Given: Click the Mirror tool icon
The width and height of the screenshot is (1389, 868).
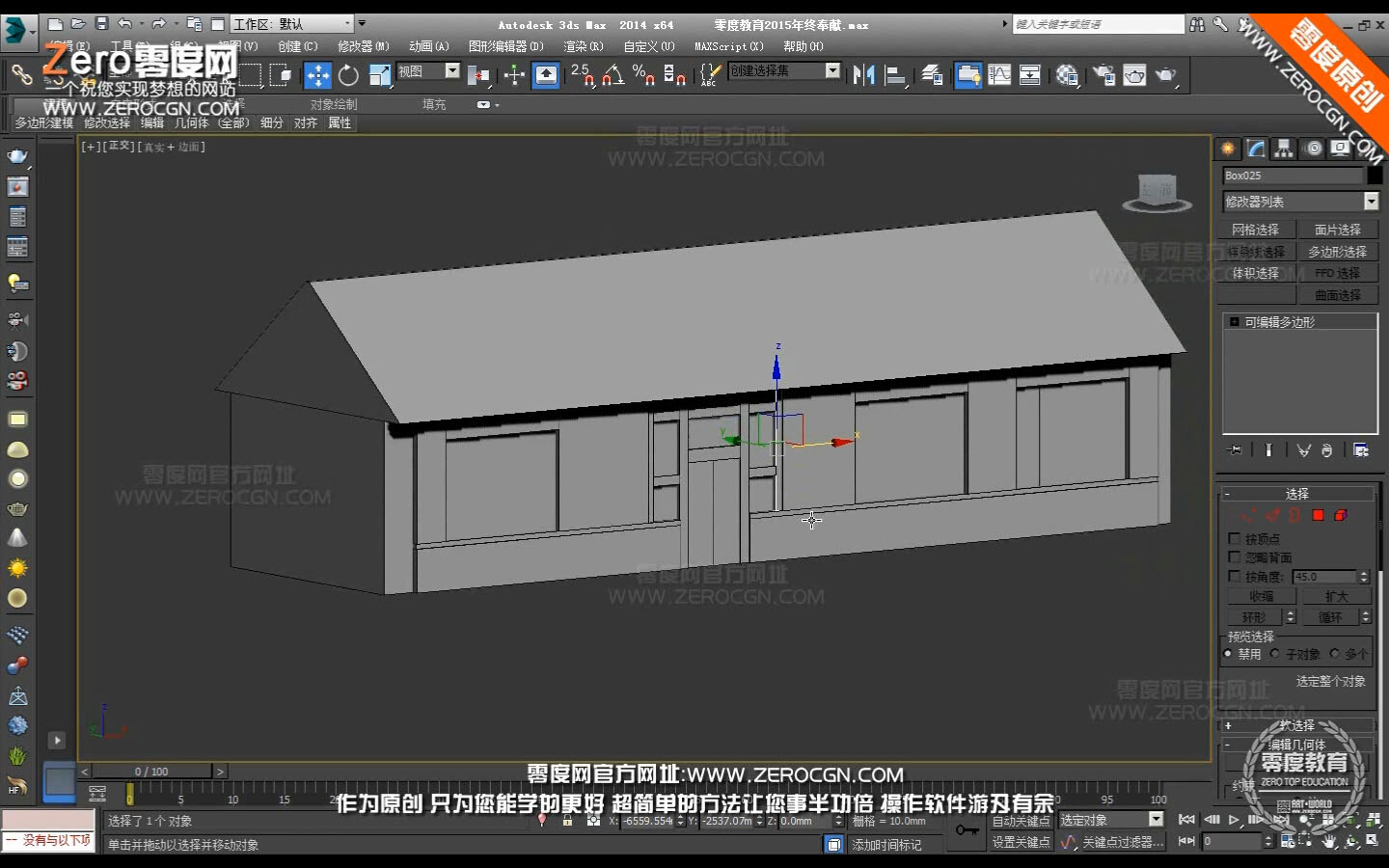Looking at the screenshot, I should pyautogui.click(x=863, y=75).
